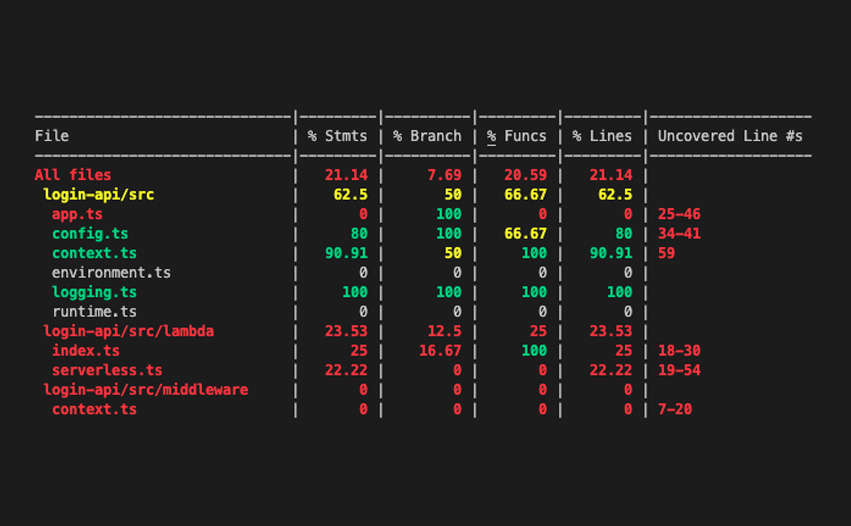Click the '% Stmts' column header
The image size is (851, 526).
coord(337,136)
